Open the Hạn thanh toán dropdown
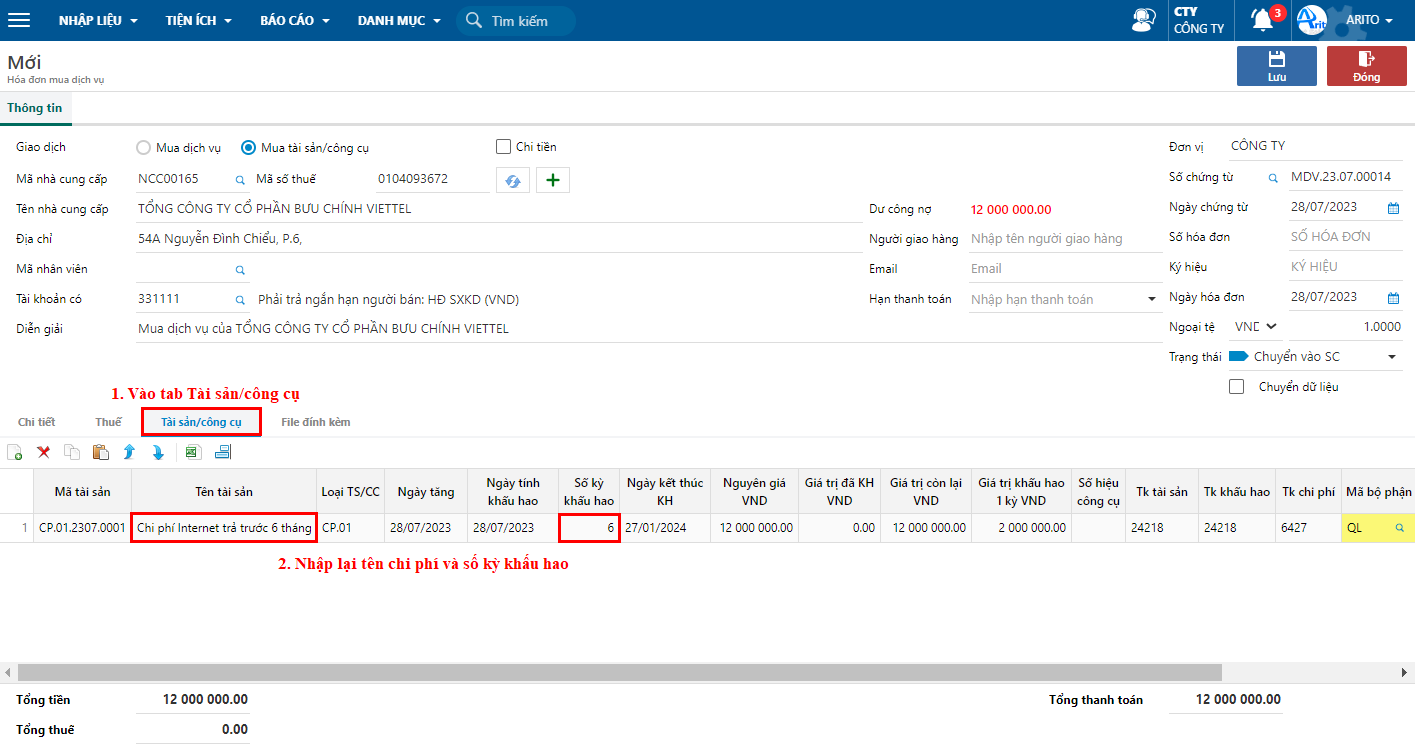Screen dimensions: 1415x747 (1152, 299)
